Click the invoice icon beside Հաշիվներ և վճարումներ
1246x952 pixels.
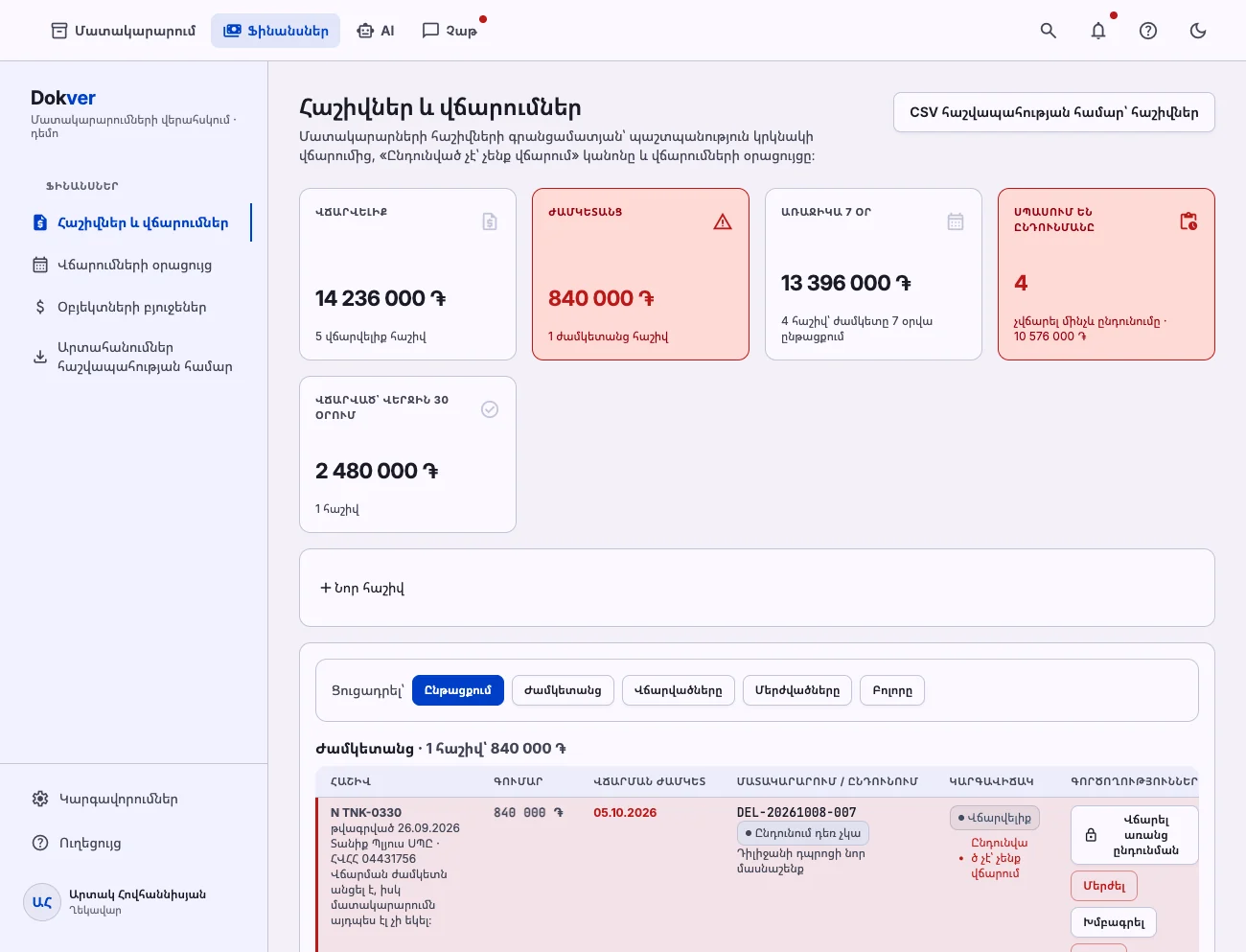40,222
